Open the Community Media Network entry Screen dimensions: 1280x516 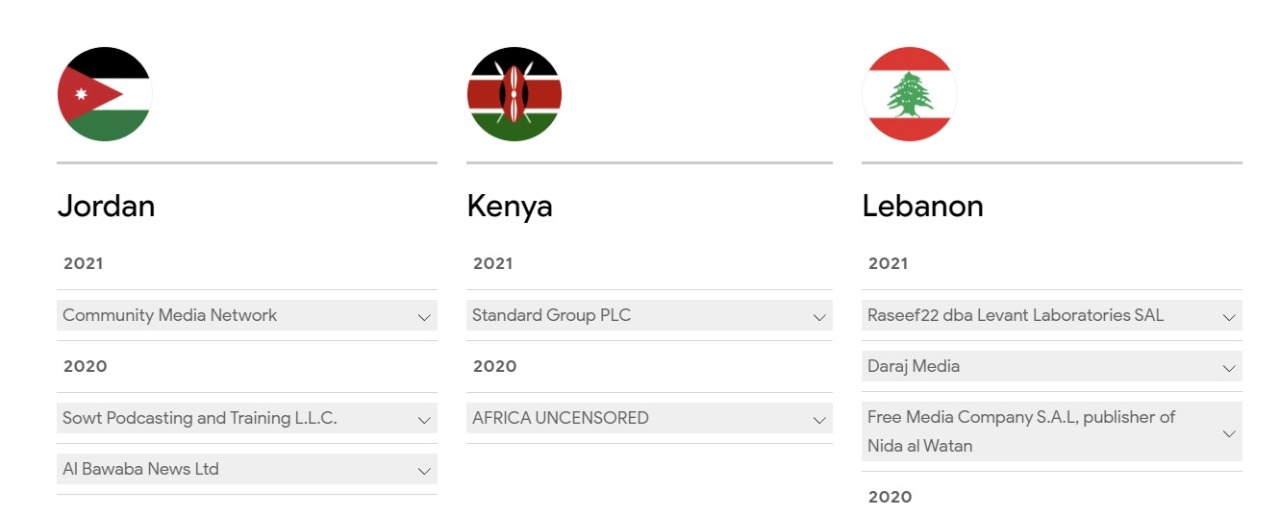tap(170, 316)
